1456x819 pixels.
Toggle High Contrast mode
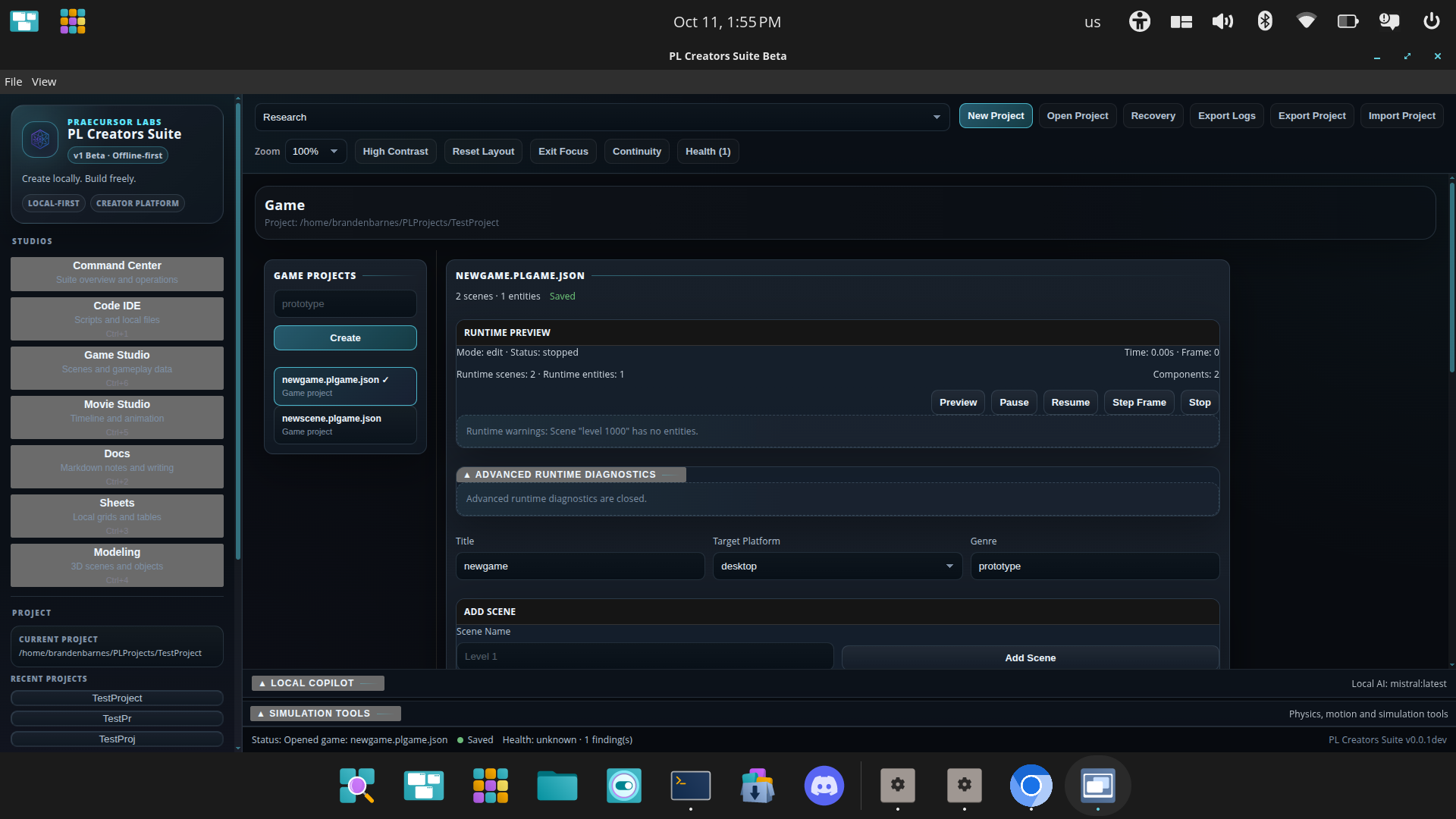(x=395, y=152)
